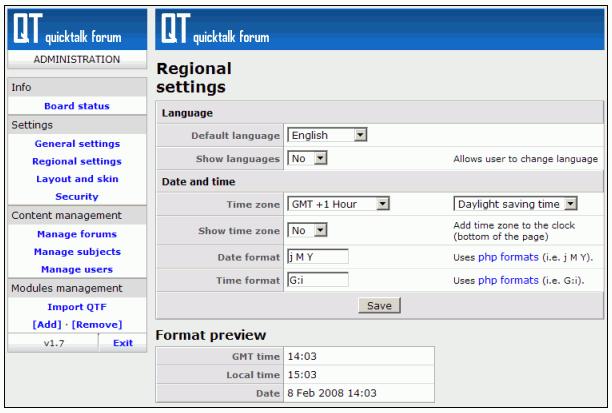Open Manage forums page
This screenshot has height=413, width=612.
tap(77, 234)
